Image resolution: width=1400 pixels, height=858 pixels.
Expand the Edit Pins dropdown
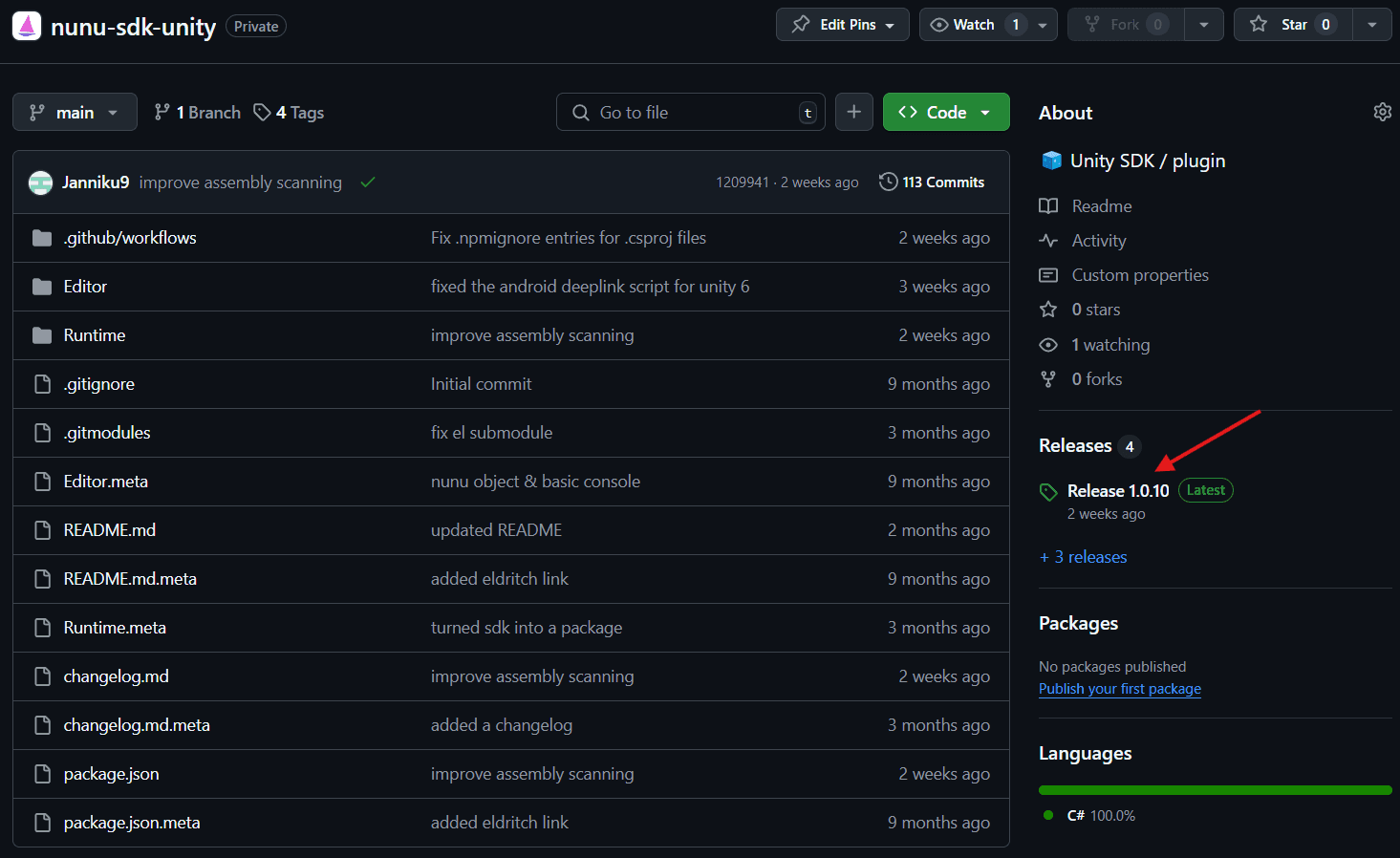843,25
